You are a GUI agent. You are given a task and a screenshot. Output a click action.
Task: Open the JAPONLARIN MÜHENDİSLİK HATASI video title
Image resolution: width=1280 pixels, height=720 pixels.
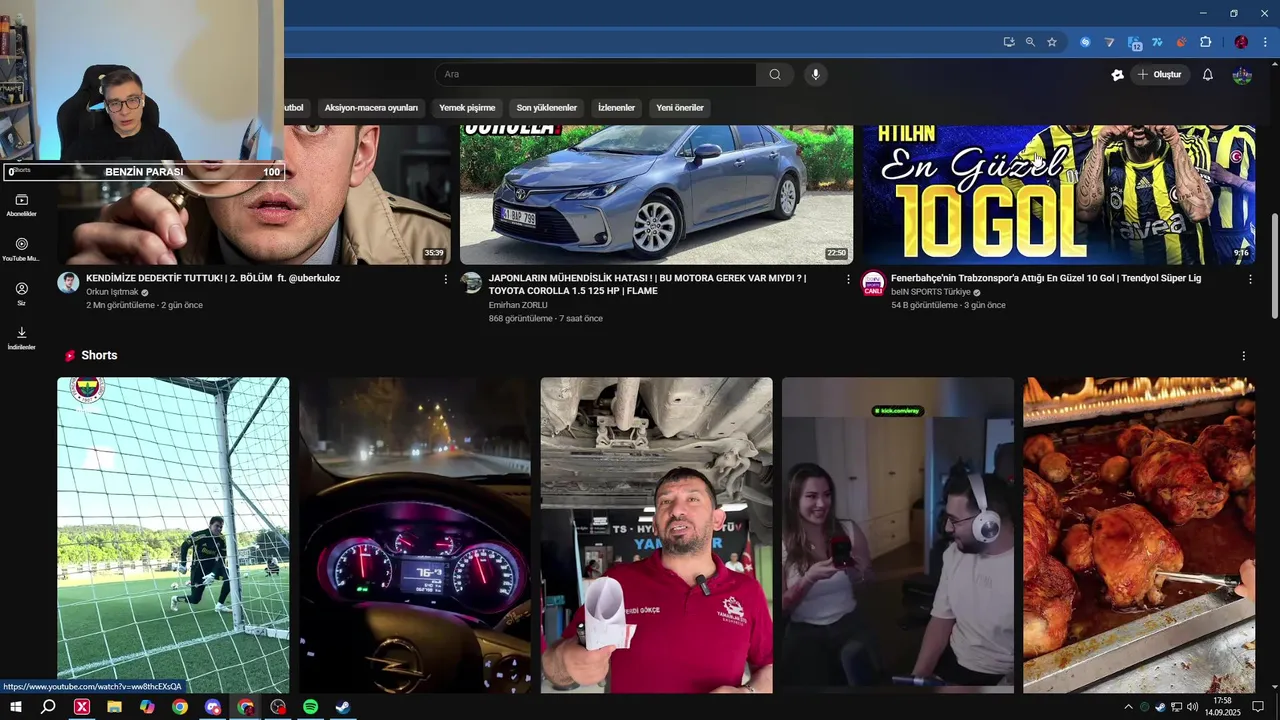pyautogui.click(x=647, y=284)
